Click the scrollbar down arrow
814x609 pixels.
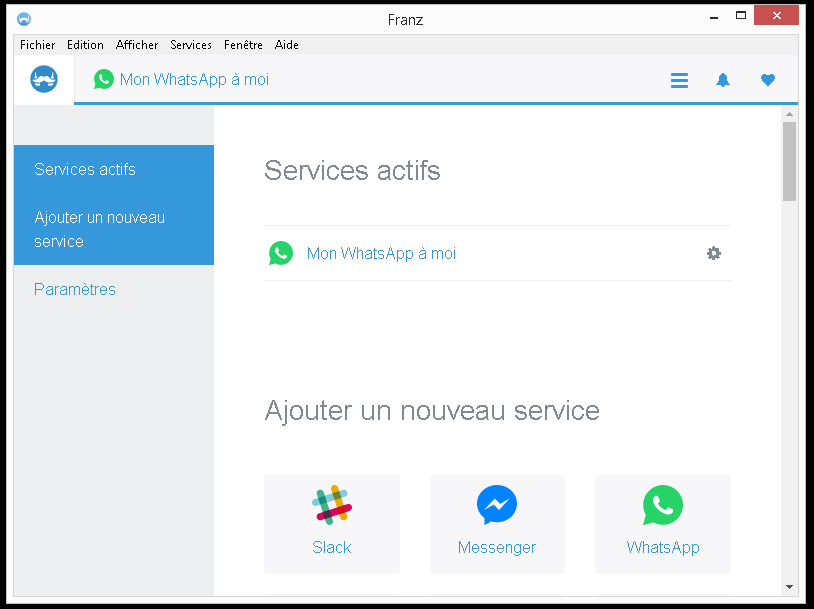[790, 587]
